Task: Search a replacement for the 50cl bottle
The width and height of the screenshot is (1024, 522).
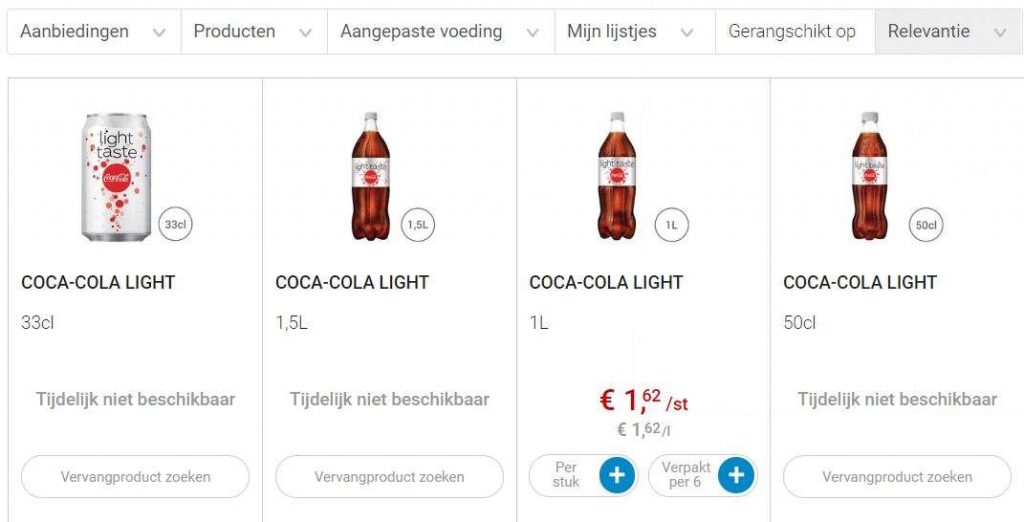Action: [x=897, y=477]
